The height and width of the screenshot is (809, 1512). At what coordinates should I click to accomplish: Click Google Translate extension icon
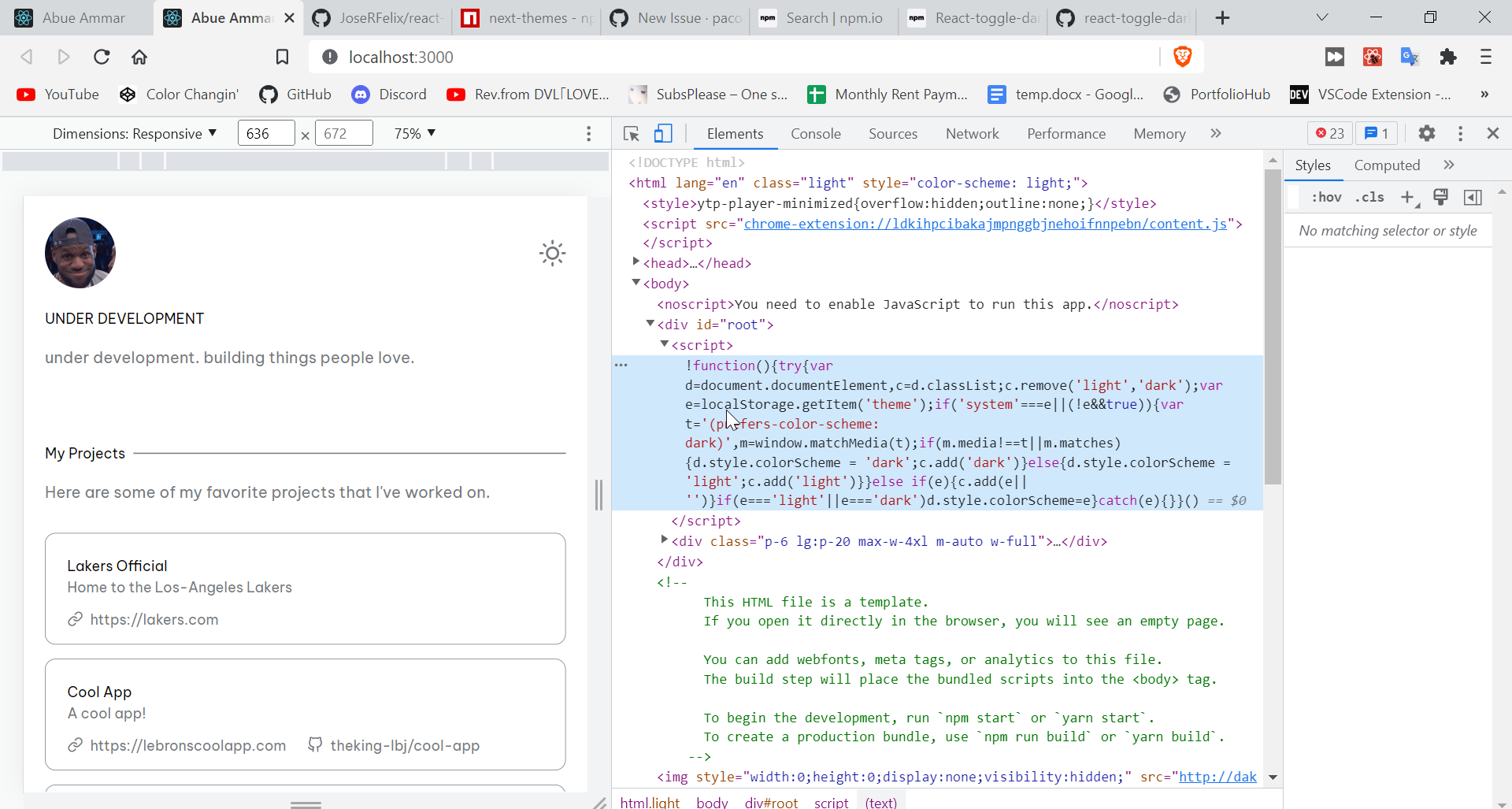pyautogui.click(x=1410, y=57)
